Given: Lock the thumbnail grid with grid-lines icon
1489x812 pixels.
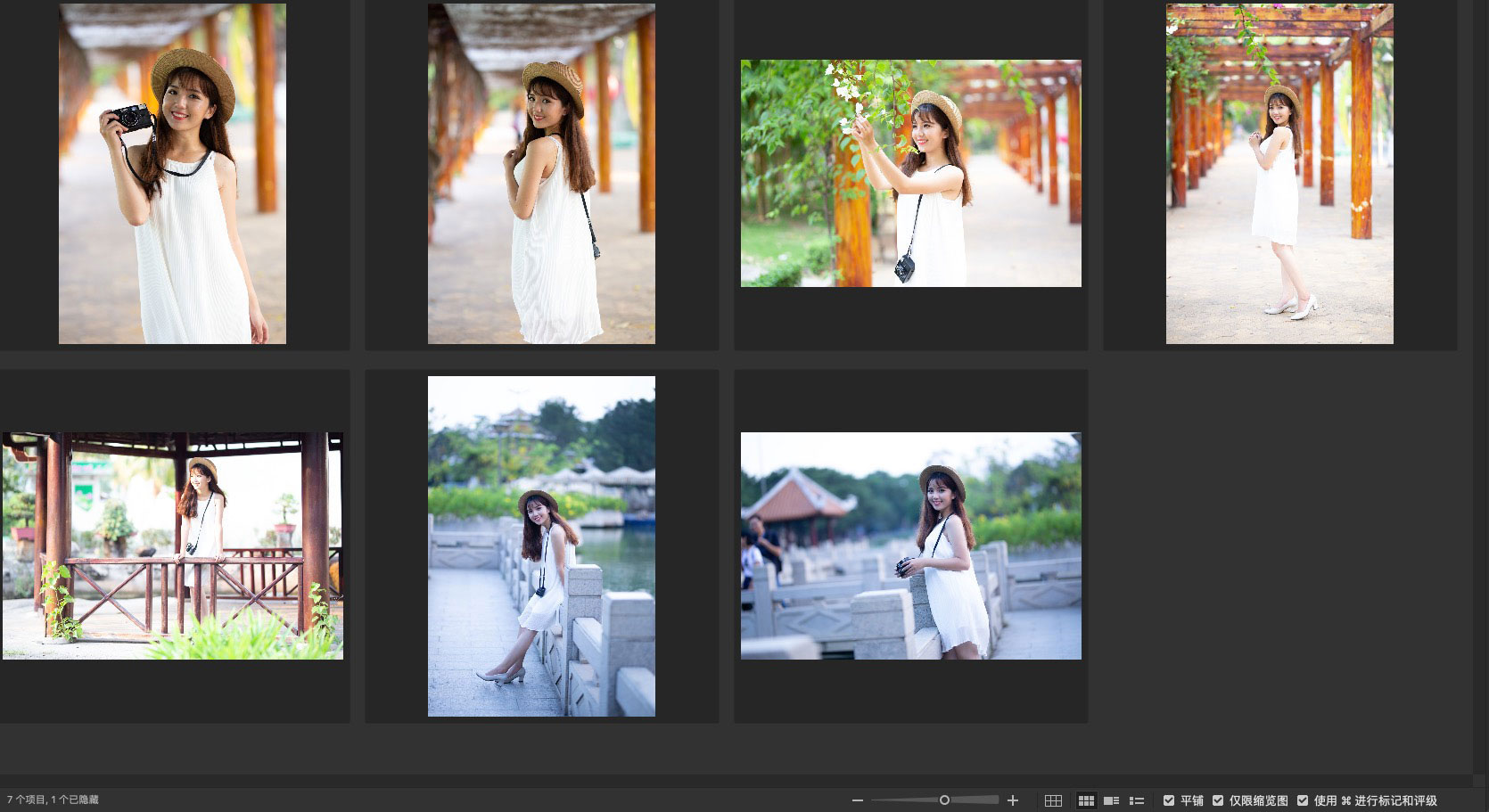Looking at the screenshot, I should click(1053, 800).
